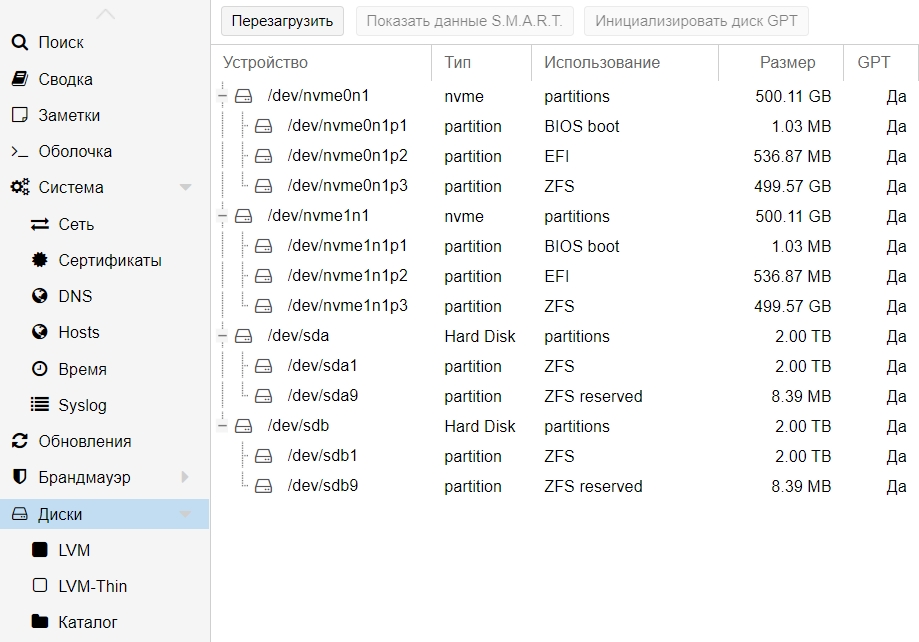919x642 pixels.
Task: Click the note icon beside Заметки
Action: (19, 115)
